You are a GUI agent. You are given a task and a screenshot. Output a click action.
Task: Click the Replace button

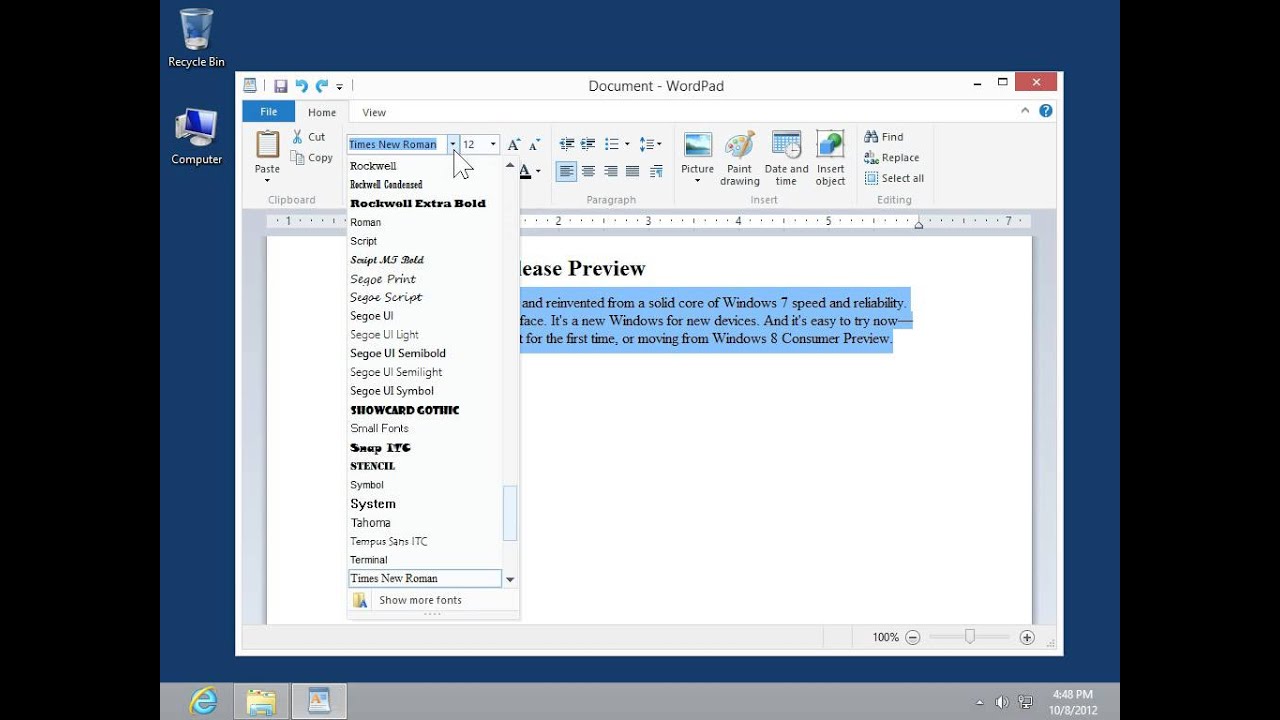click(x=892, y=158)
